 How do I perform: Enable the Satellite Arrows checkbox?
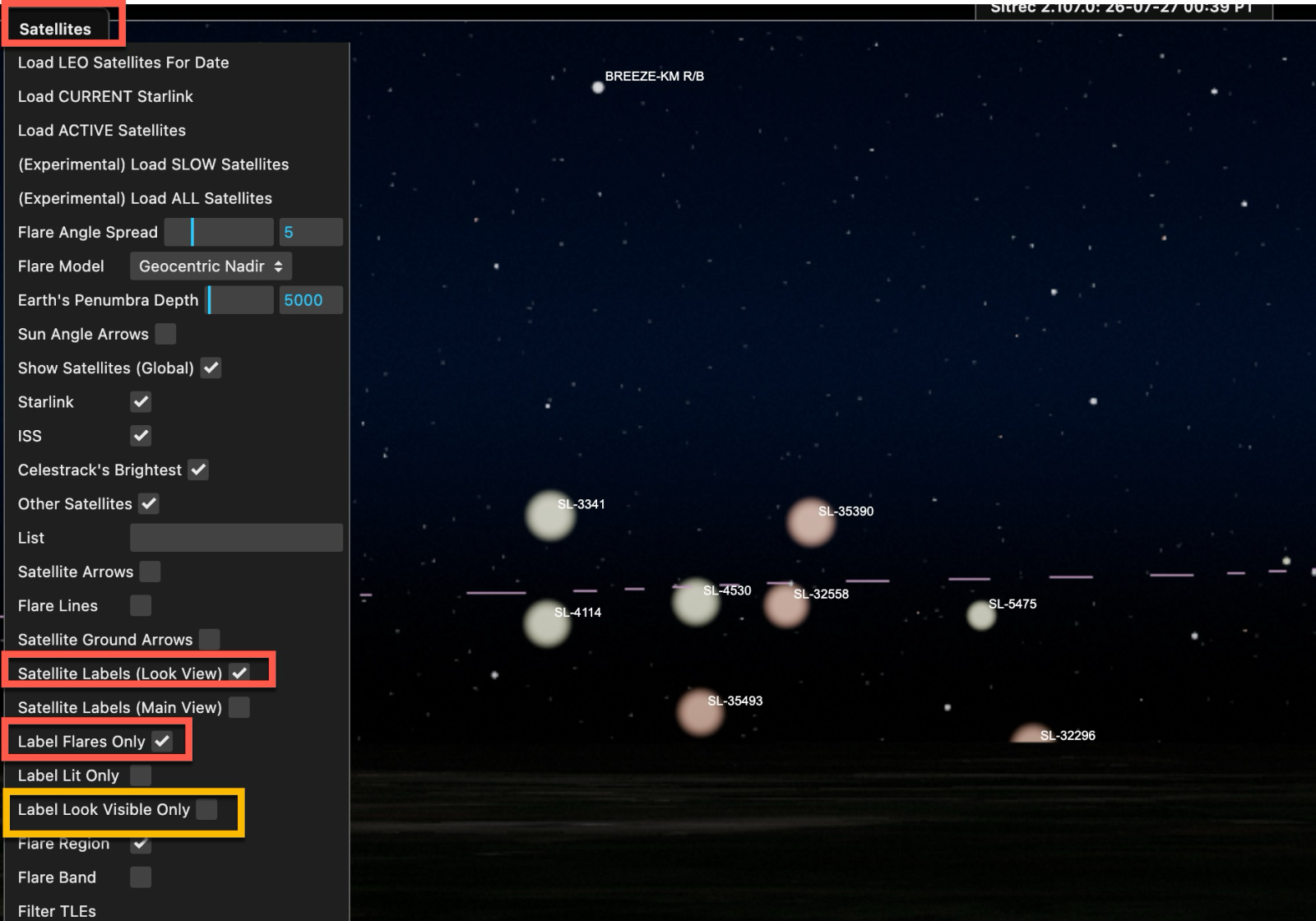coord(150,572)
